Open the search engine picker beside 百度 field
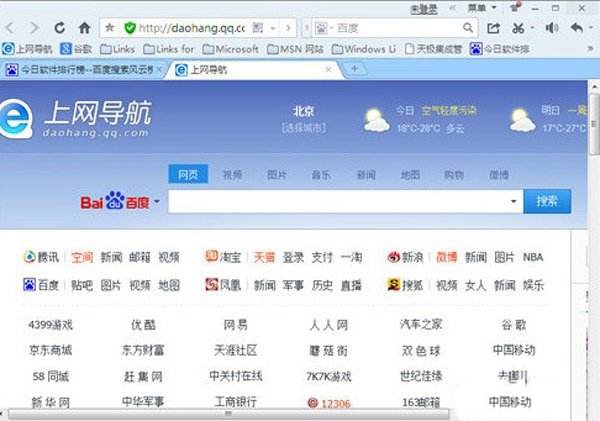600x421 pixels. pyautogui.click(x=324, y=28)
